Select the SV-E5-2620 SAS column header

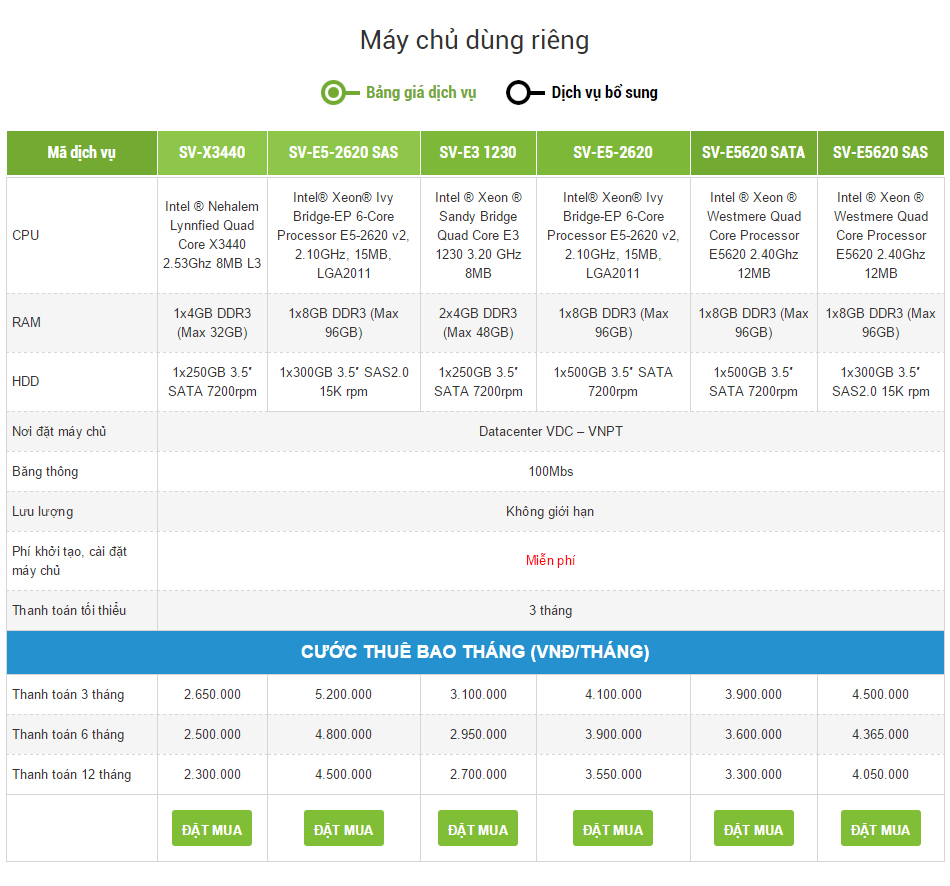(344, 153)
